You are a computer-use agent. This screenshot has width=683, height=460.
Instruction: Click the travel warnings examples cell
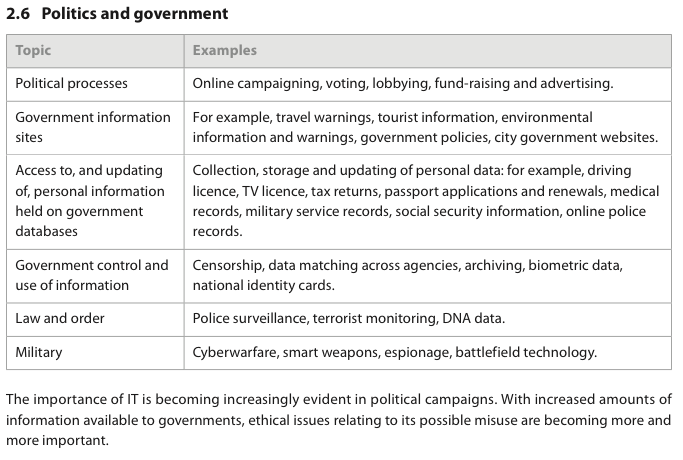pyautogui.click(x=425, y=127)
